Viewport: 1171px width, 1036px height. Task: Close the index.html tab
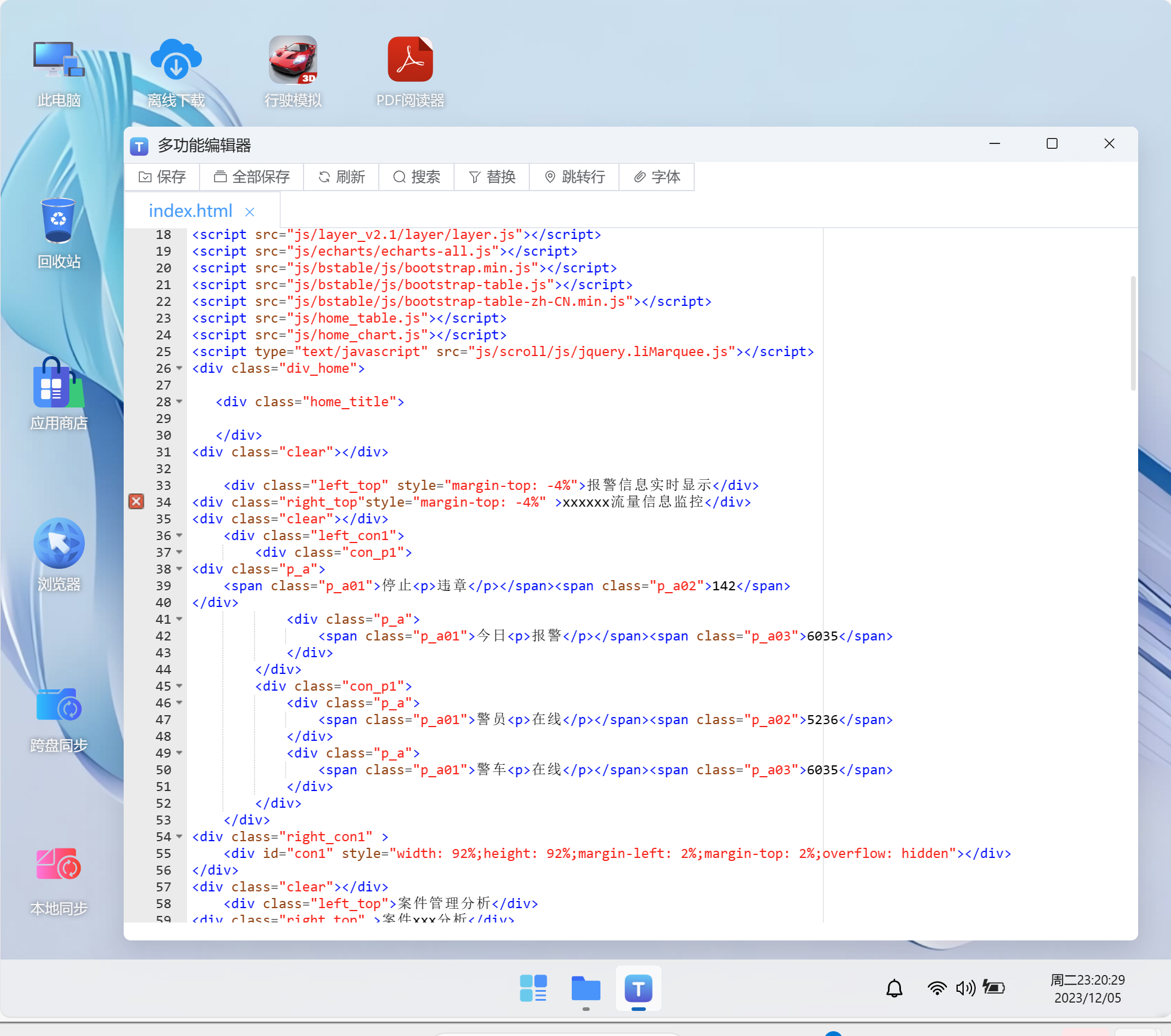tap(250, 212)
